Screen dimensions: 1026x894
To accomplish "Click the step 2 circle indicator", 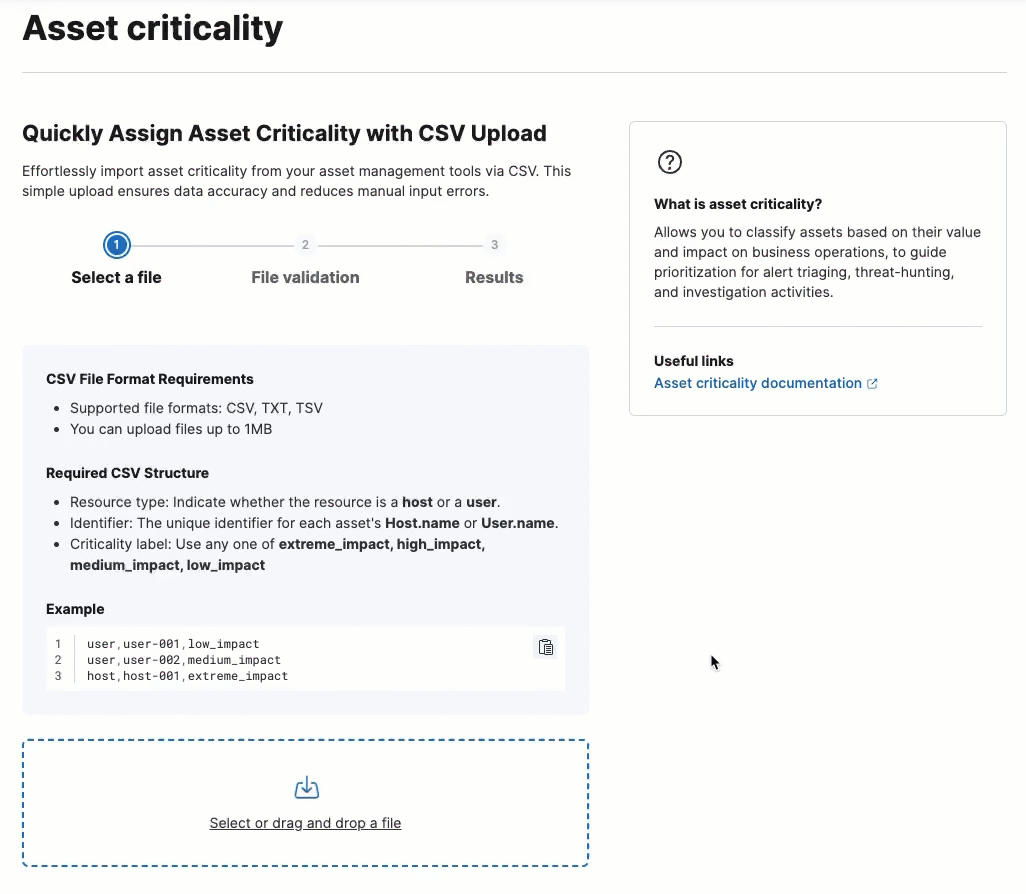I will tap(305, 244).
